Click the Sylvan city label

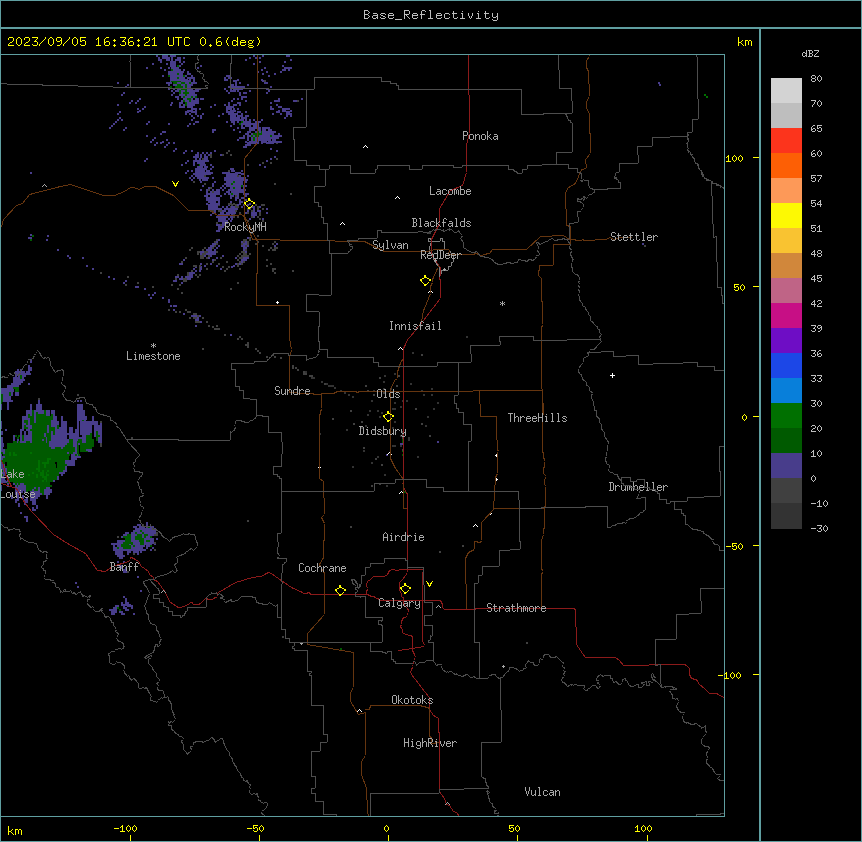click(x=390, y=245)
